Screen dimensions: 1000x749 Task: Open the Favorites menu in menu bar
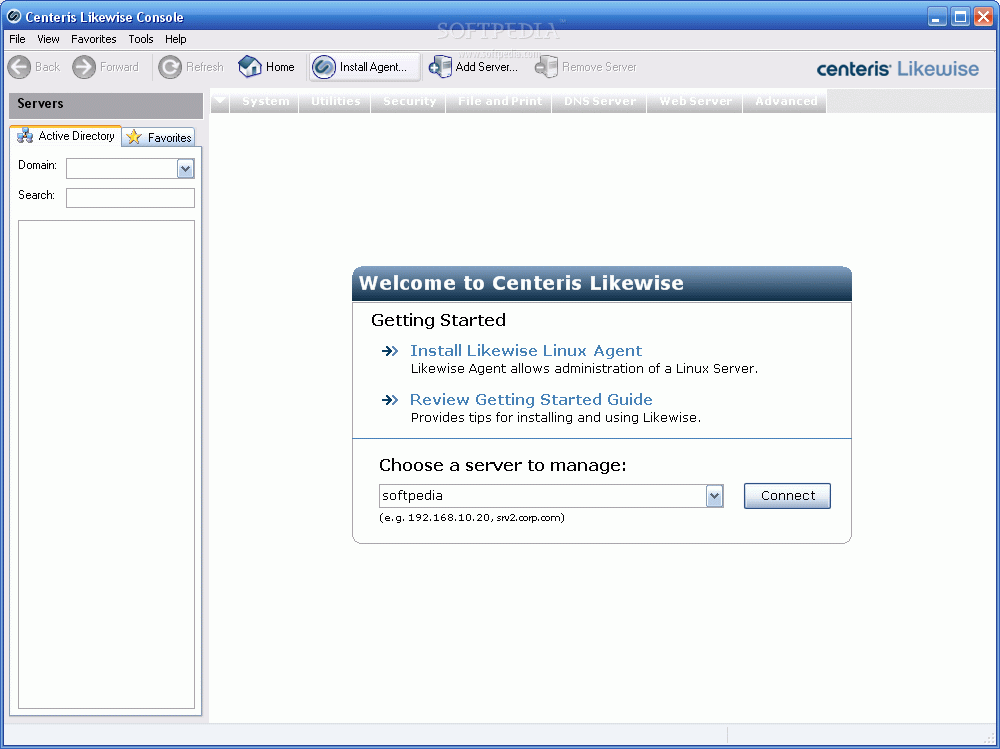[x=94, y=39]
